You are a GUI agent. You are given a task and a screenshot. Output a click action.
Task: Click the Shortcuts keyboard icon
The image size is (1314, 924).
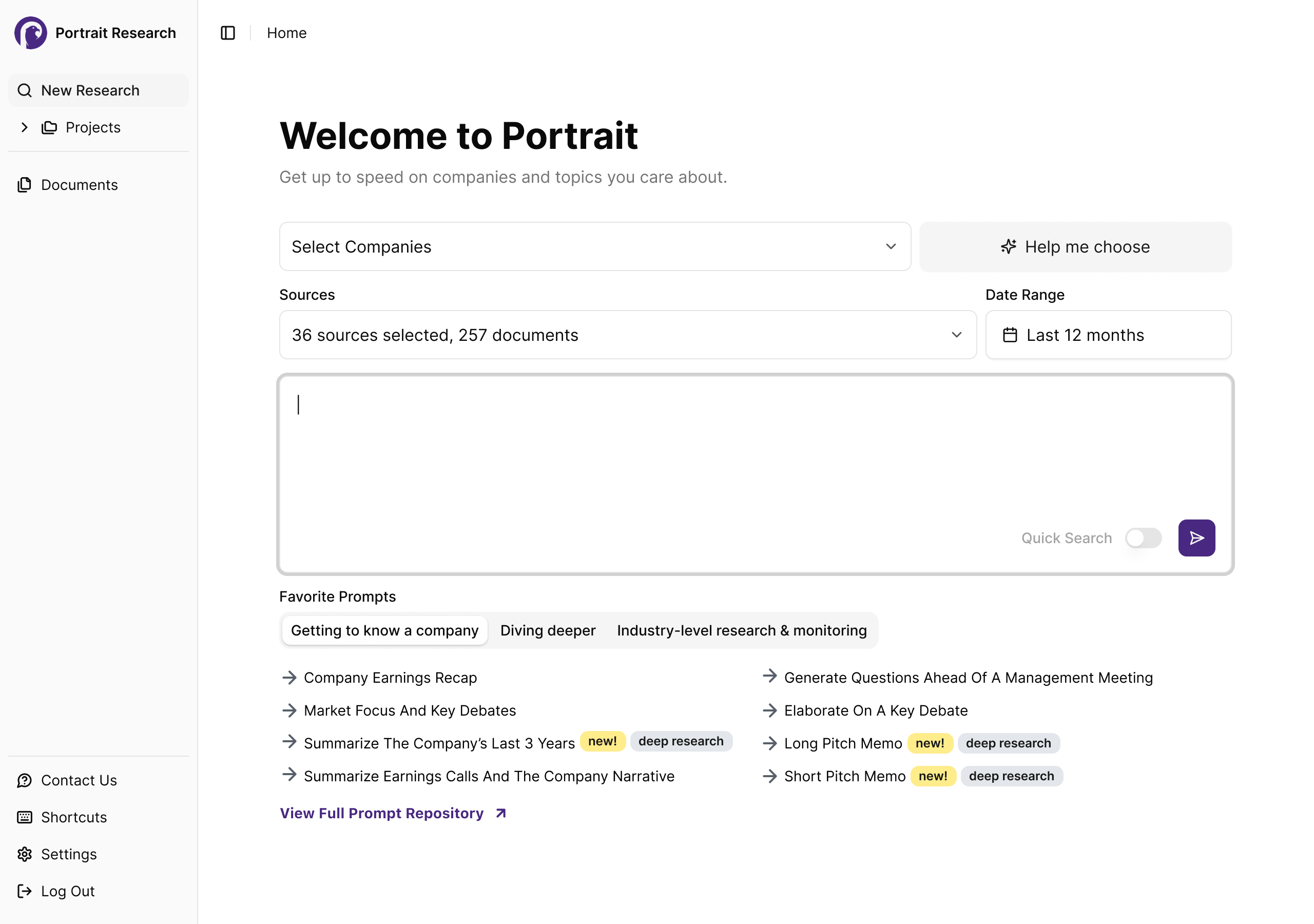[25, 817]
